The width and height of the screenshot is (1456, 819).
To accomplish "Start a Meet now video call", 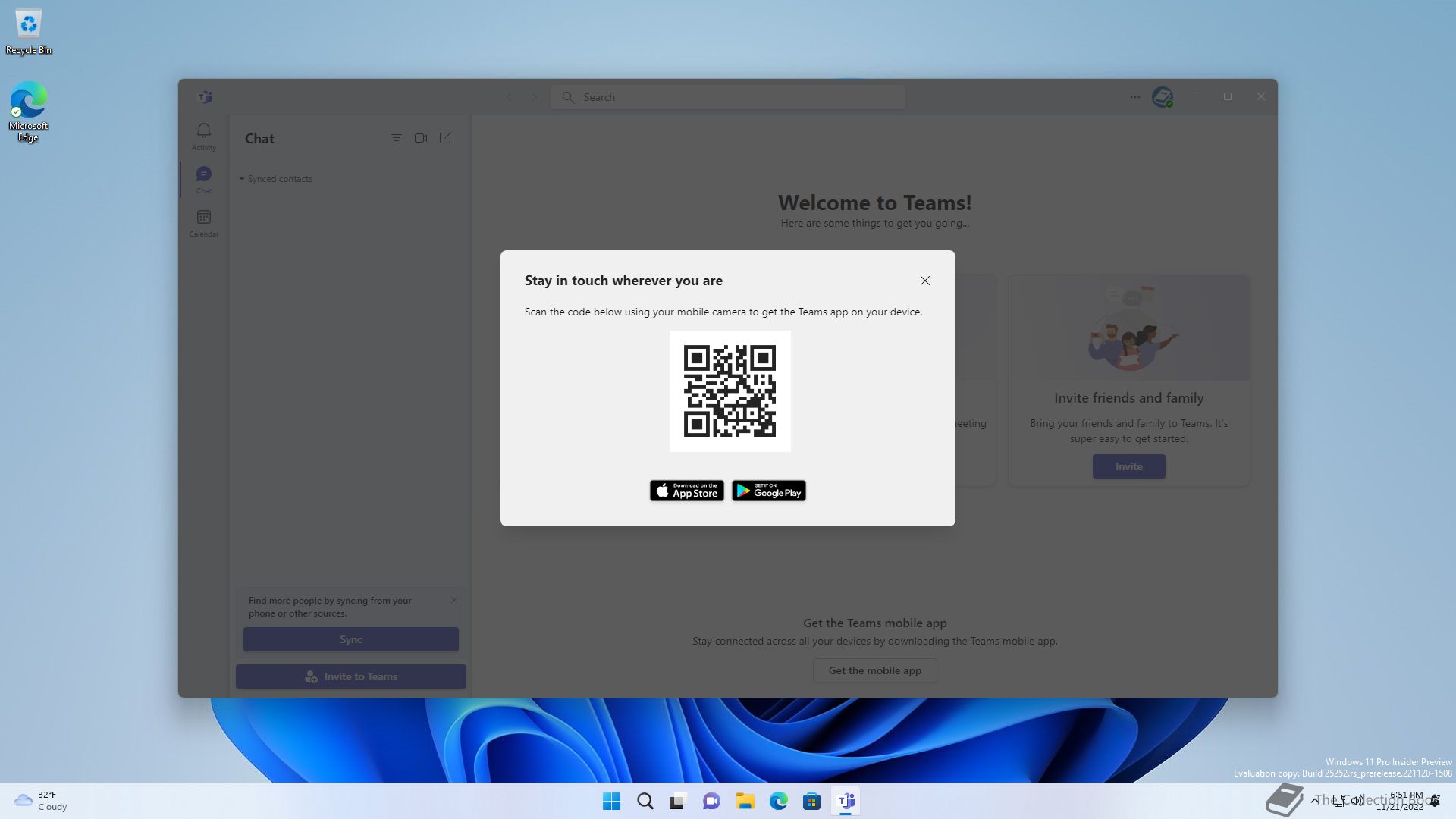I will [x=421, y=138].
